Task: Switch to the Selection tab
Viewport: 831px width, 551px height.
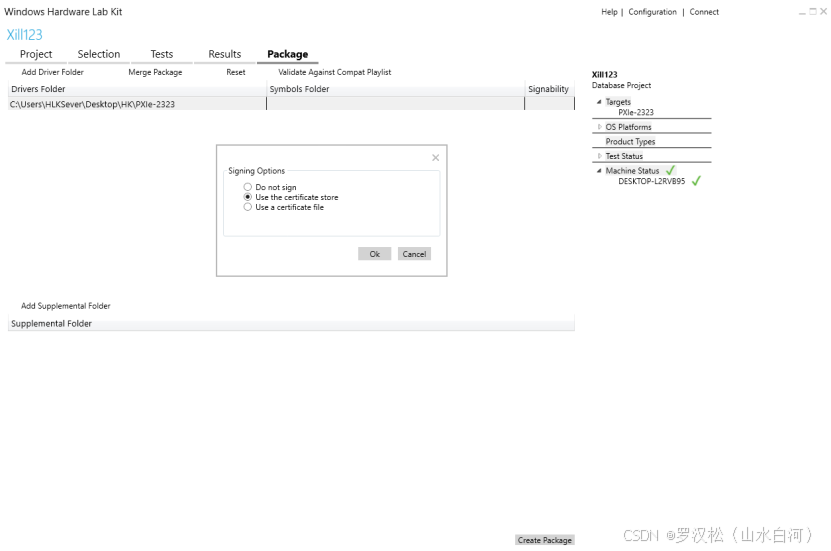Action: coord(99,54)
